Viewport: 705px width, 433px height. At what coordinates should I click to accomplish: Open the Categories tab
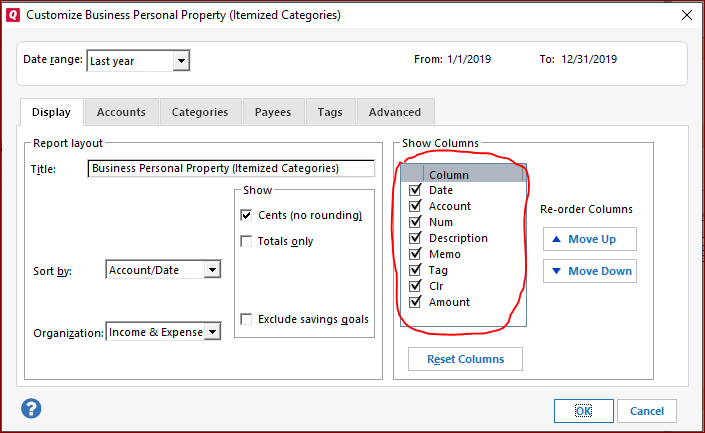click(x=200, y=112)
